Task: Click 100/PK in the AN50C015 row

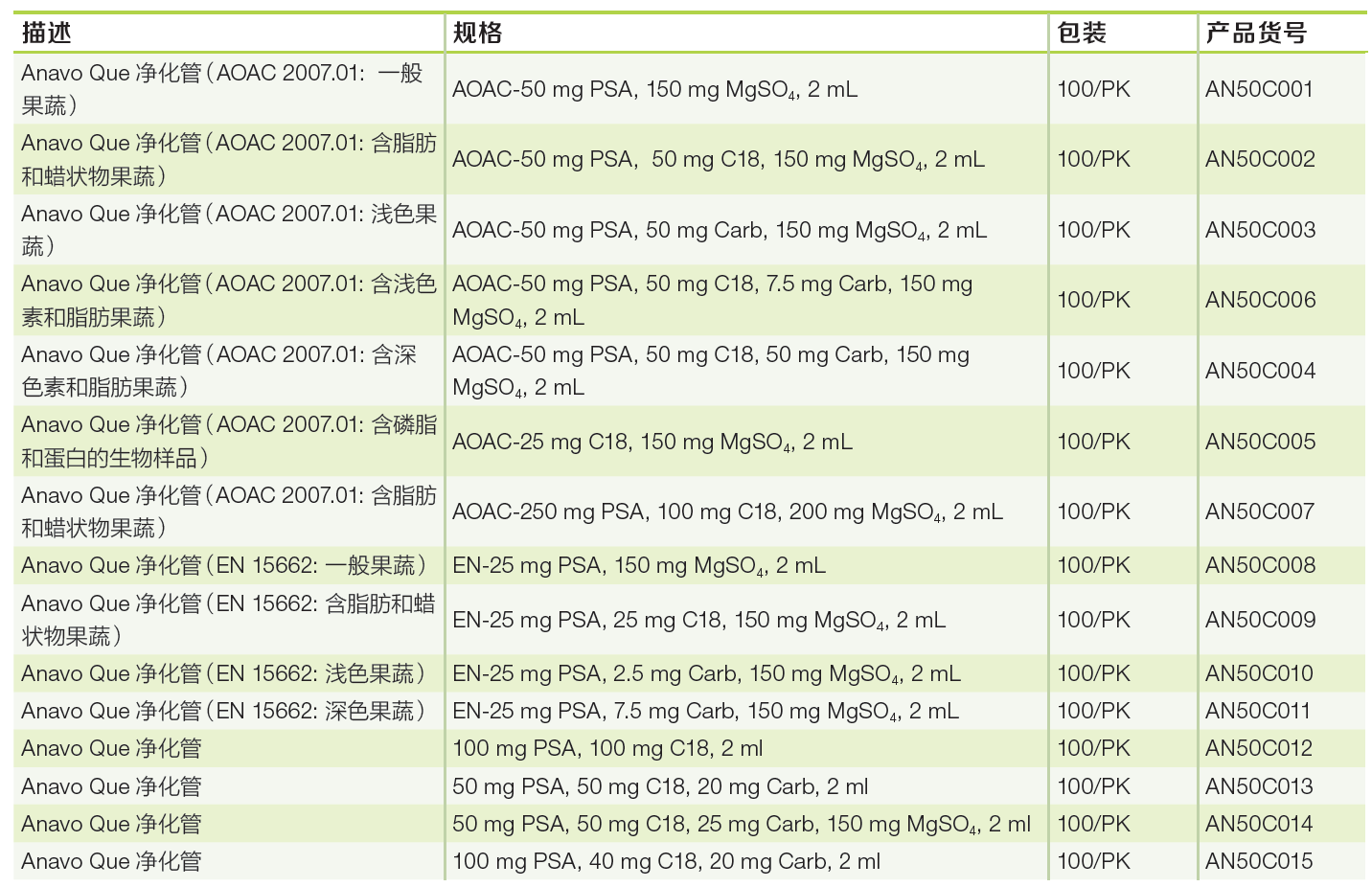Action: tap(1093, 861)
